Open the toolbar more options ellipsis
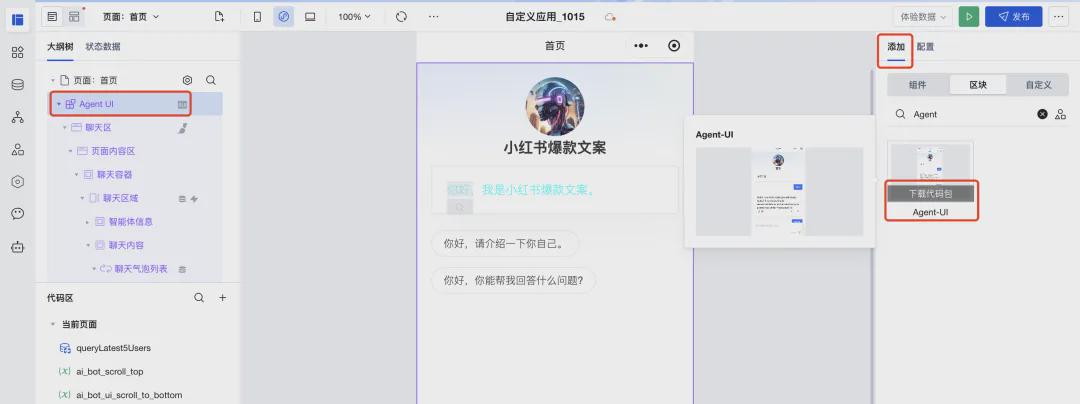 click(433, 17)
